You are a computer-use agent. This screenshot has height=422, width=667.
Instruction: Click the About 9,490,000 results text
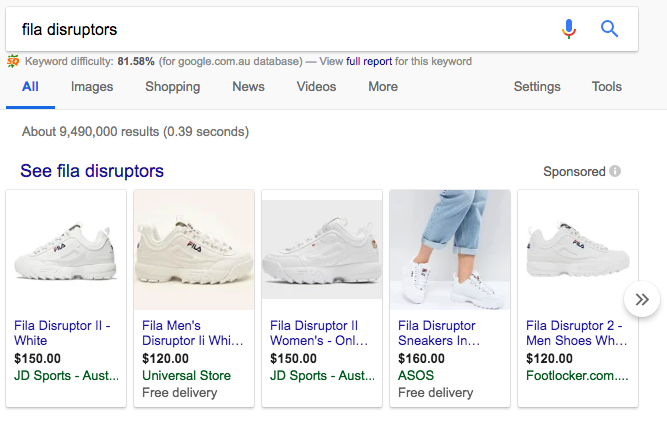coord(135,131)
